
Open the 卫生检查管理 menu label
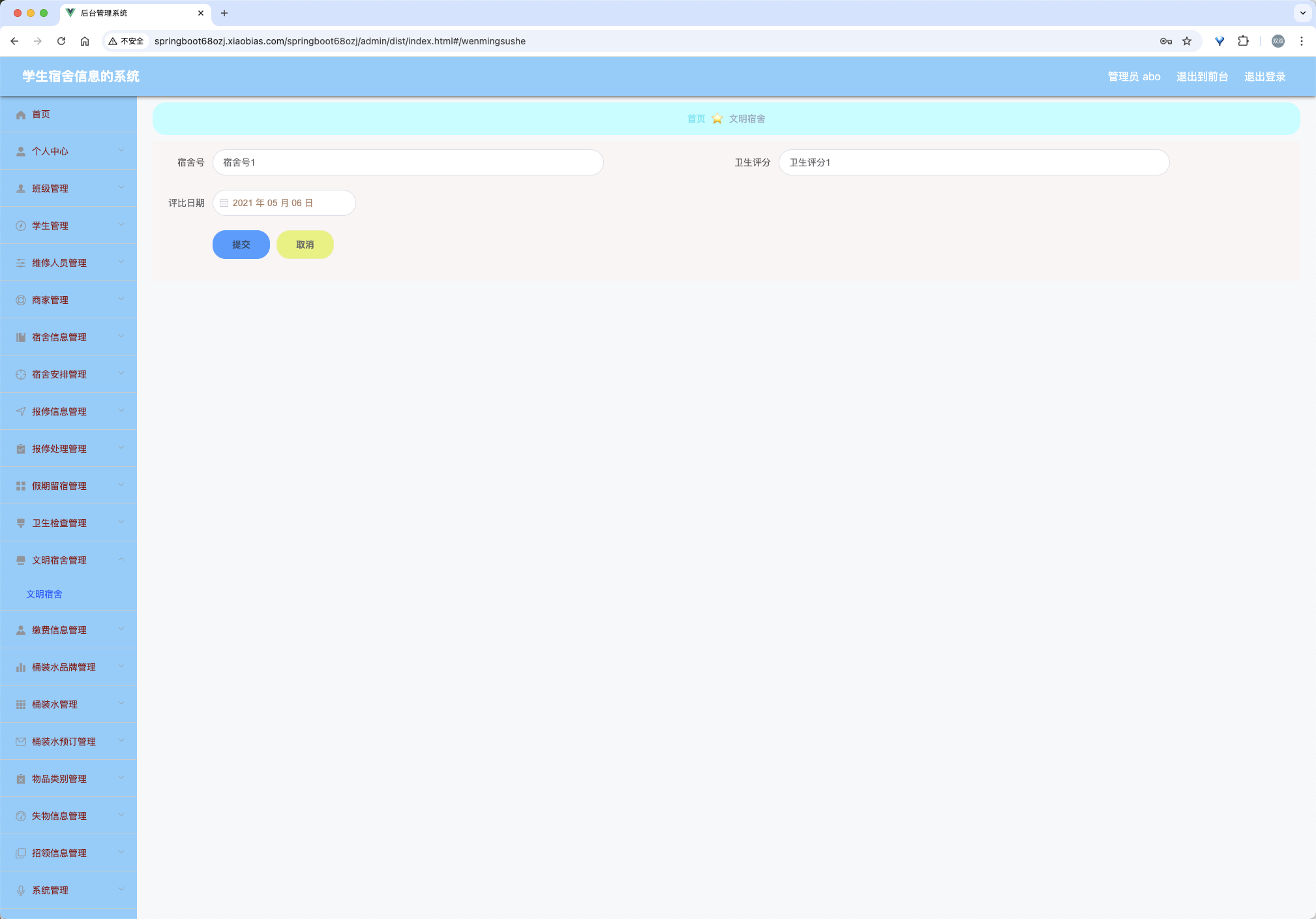pos(59,524)
